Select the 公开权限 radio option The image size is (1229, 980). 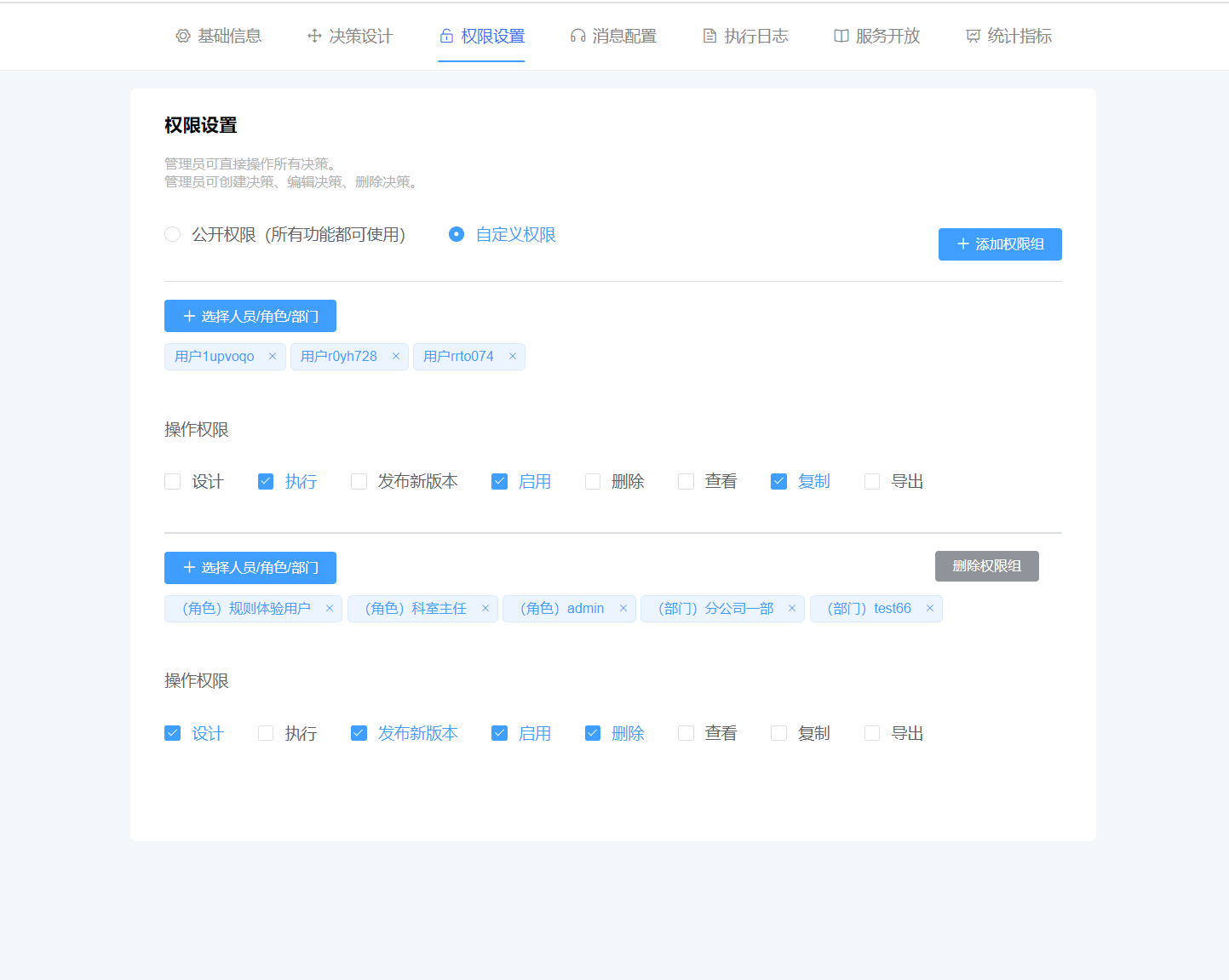point(173,234)
